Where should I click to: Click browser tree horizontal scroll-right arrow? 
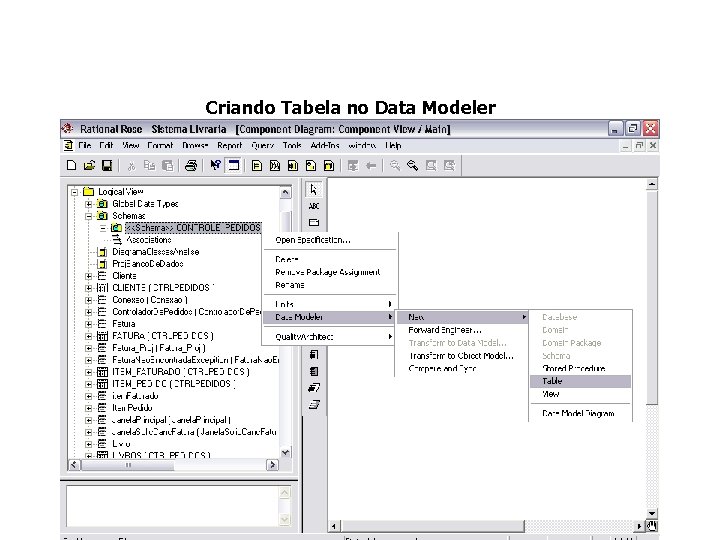tap(272, 465)
